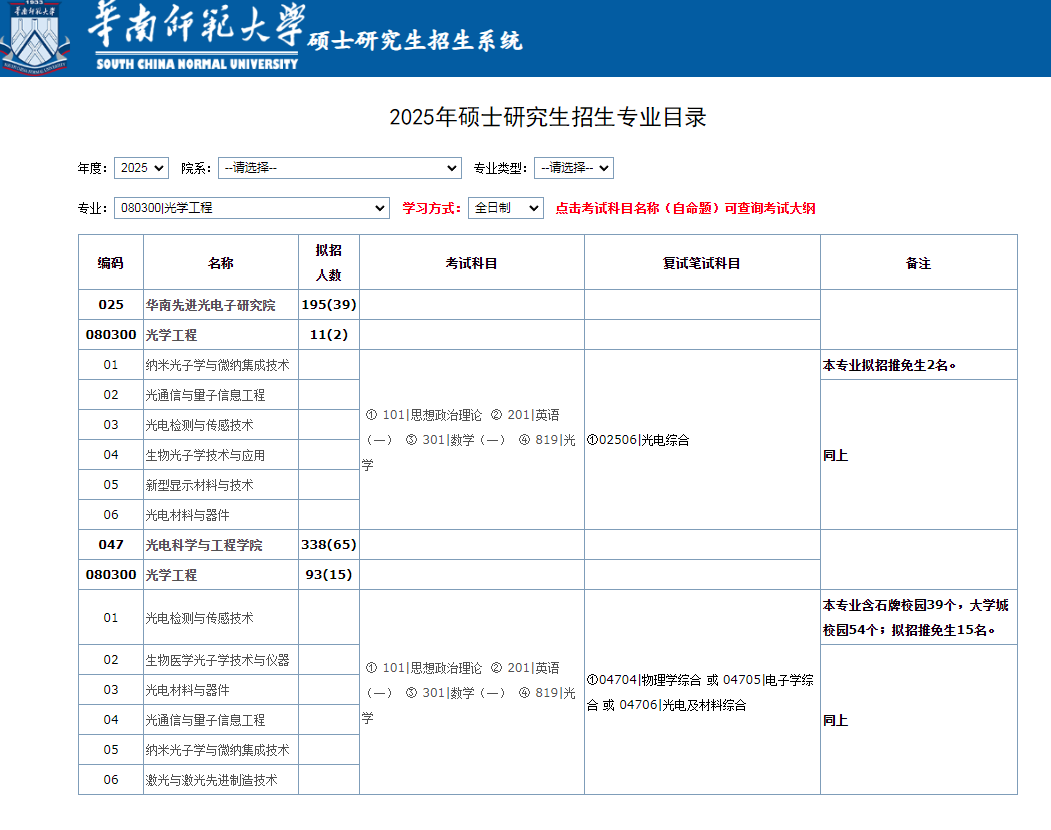Click the 195(39) enrollment count

pyautogui.click(x=328, y=304)
